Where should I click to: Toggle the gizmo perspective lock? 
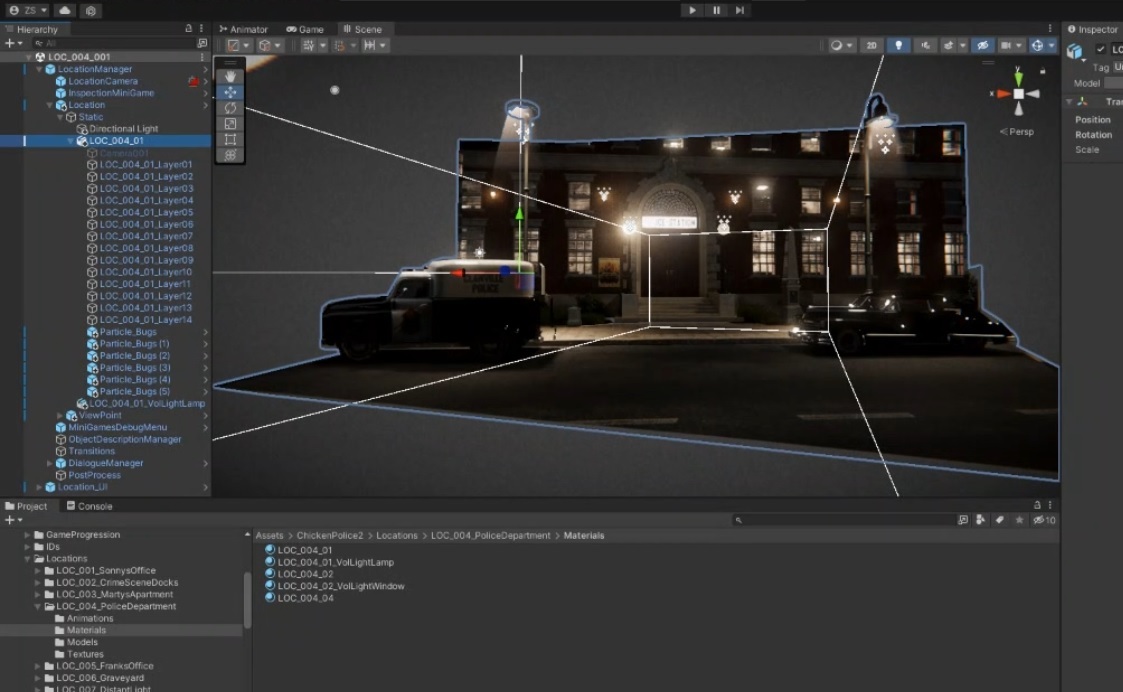click(1042, 71)
